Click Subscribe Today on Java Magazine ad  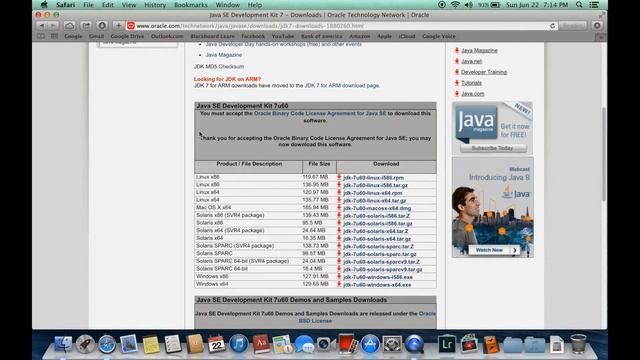point(493,148)
